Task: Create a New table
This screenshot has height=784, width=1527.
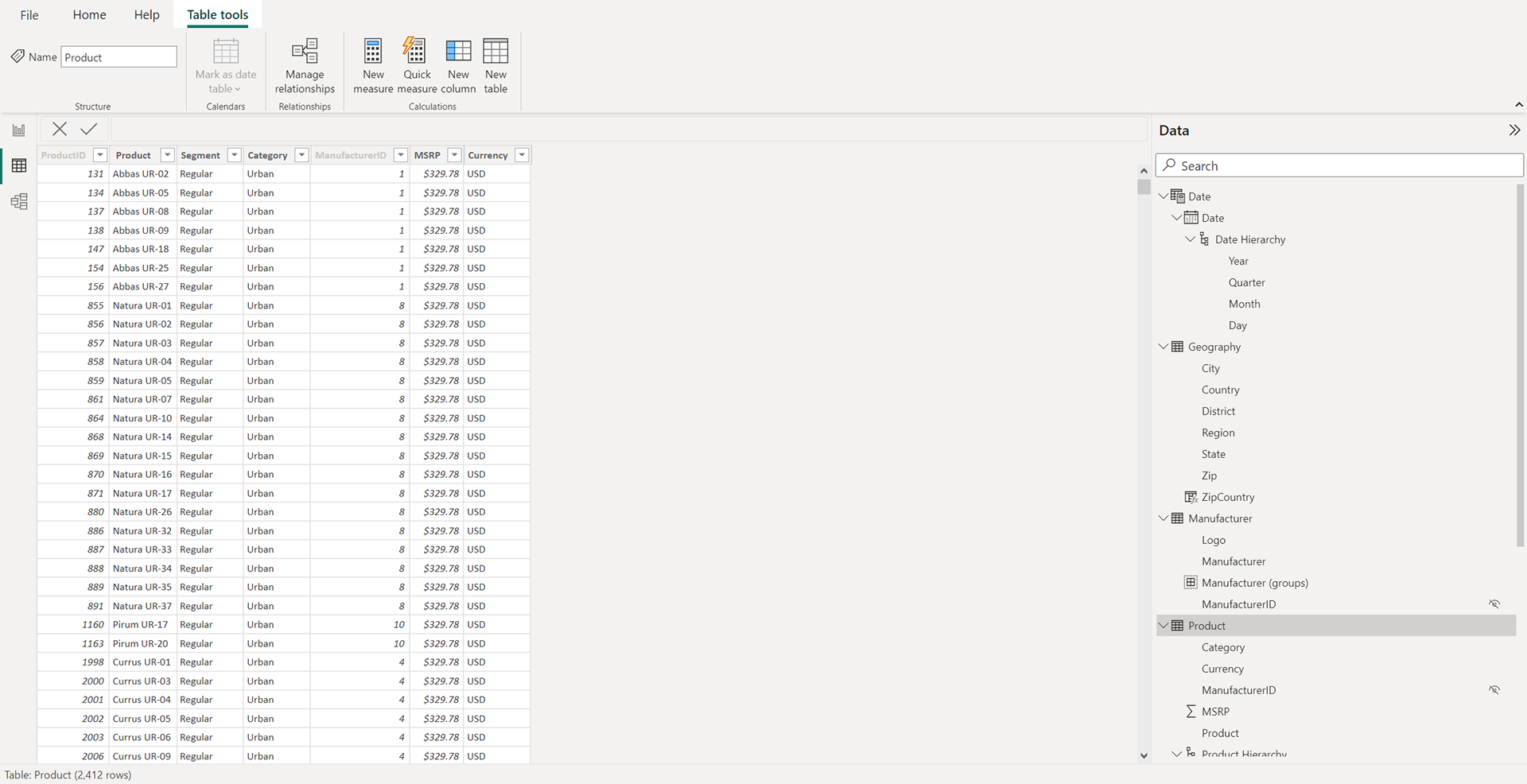Action: [x=495, y=66]
